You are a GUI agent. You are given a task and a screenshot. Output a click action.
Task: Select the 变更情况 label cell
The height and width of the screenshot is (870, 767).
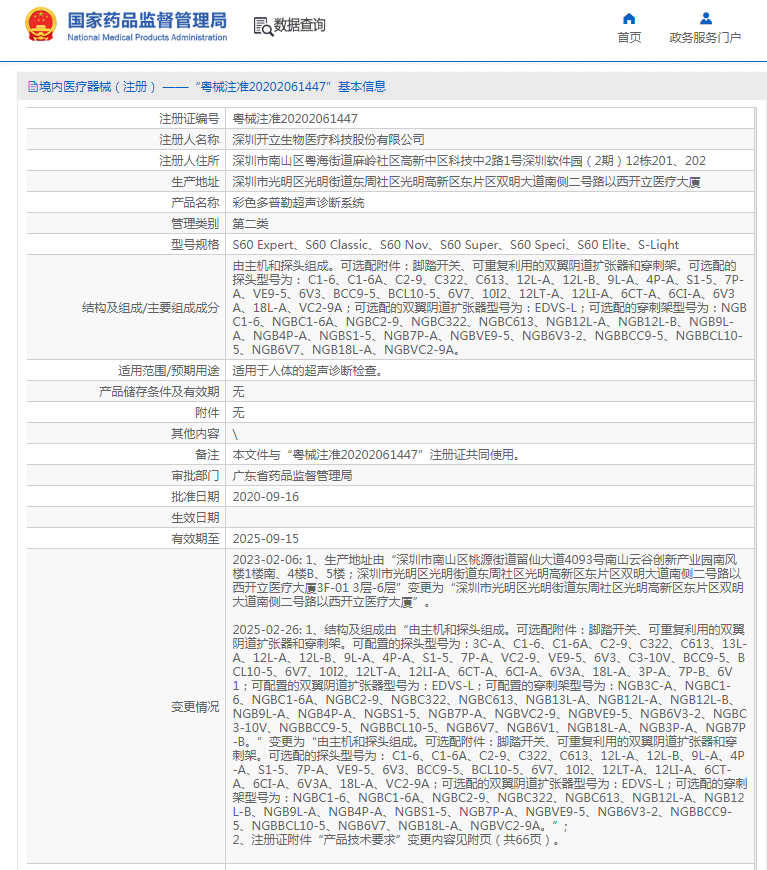(126, 707)
